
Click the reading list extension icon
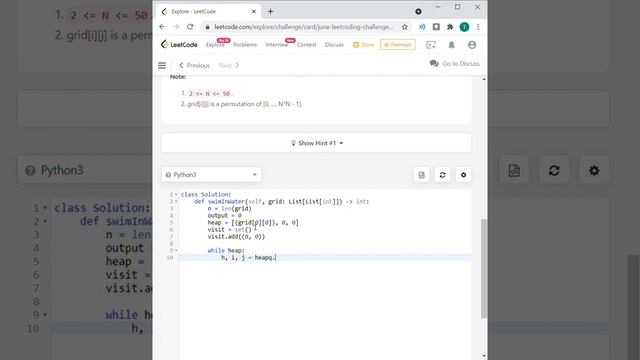(x=436, y=27)
